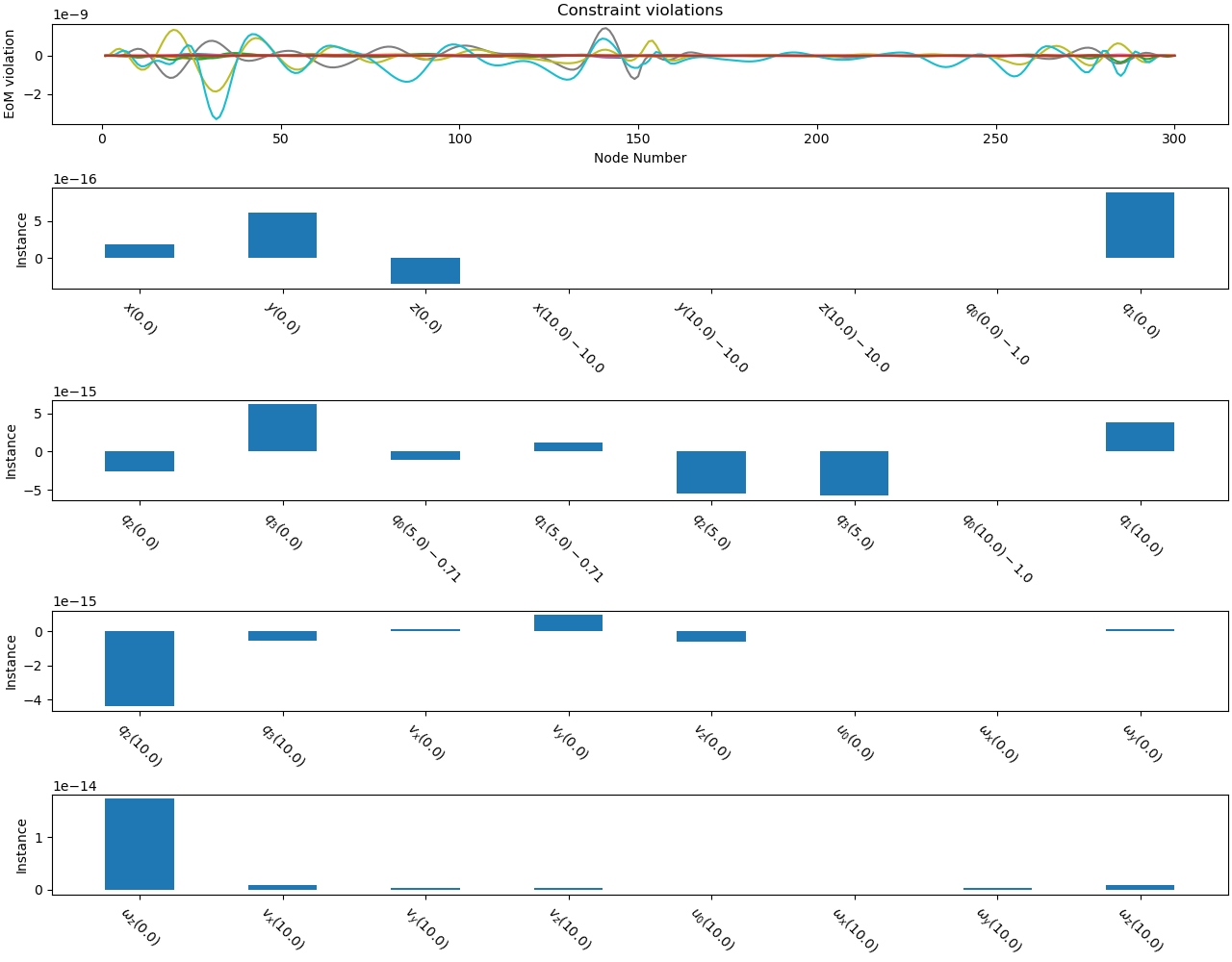Select the y(0.0) tick label
1232x962 pixels.
click(x=284, y=318)
